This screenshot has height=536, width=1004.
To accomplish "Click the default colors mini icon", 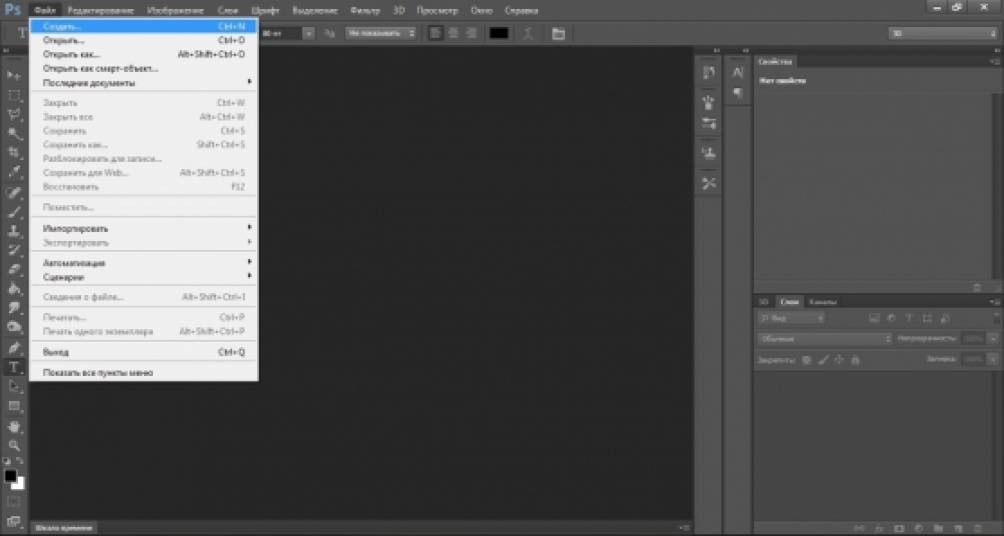I will pos(7,460).
